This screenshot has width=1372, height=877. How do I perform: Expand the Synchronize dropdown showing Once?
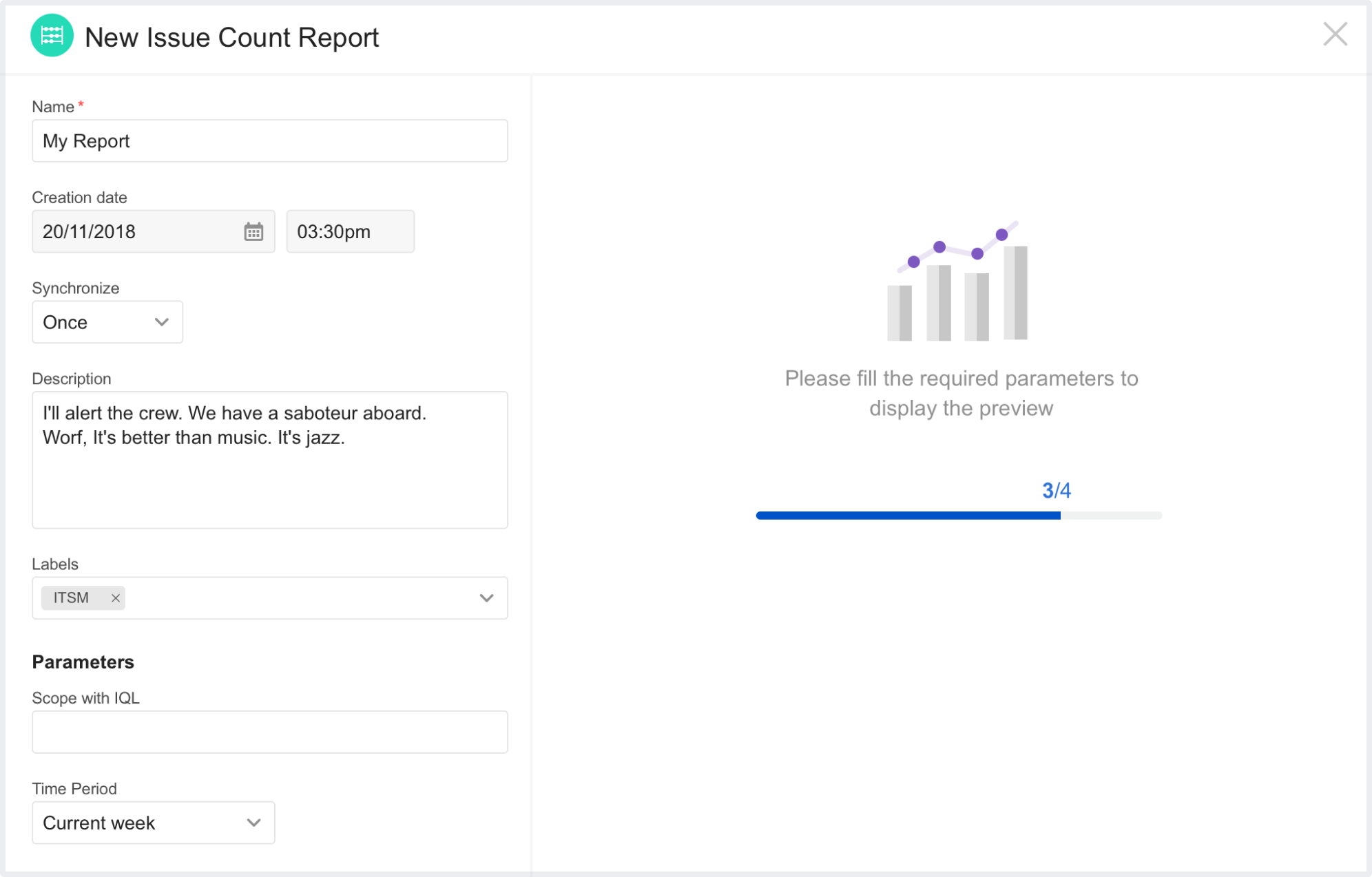[107, 322]
